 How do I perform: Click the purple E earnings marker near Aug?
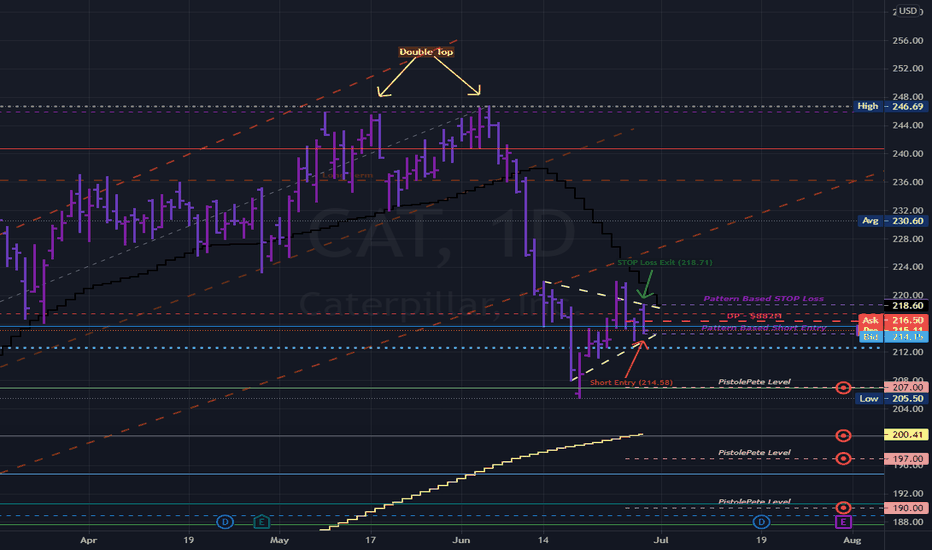tap(843, 522)
